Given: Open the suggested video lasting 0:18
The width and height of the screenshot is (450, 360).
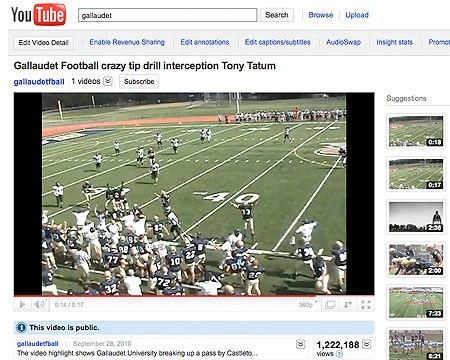Looking at the screenshot, I should click(x=416, y=131).
